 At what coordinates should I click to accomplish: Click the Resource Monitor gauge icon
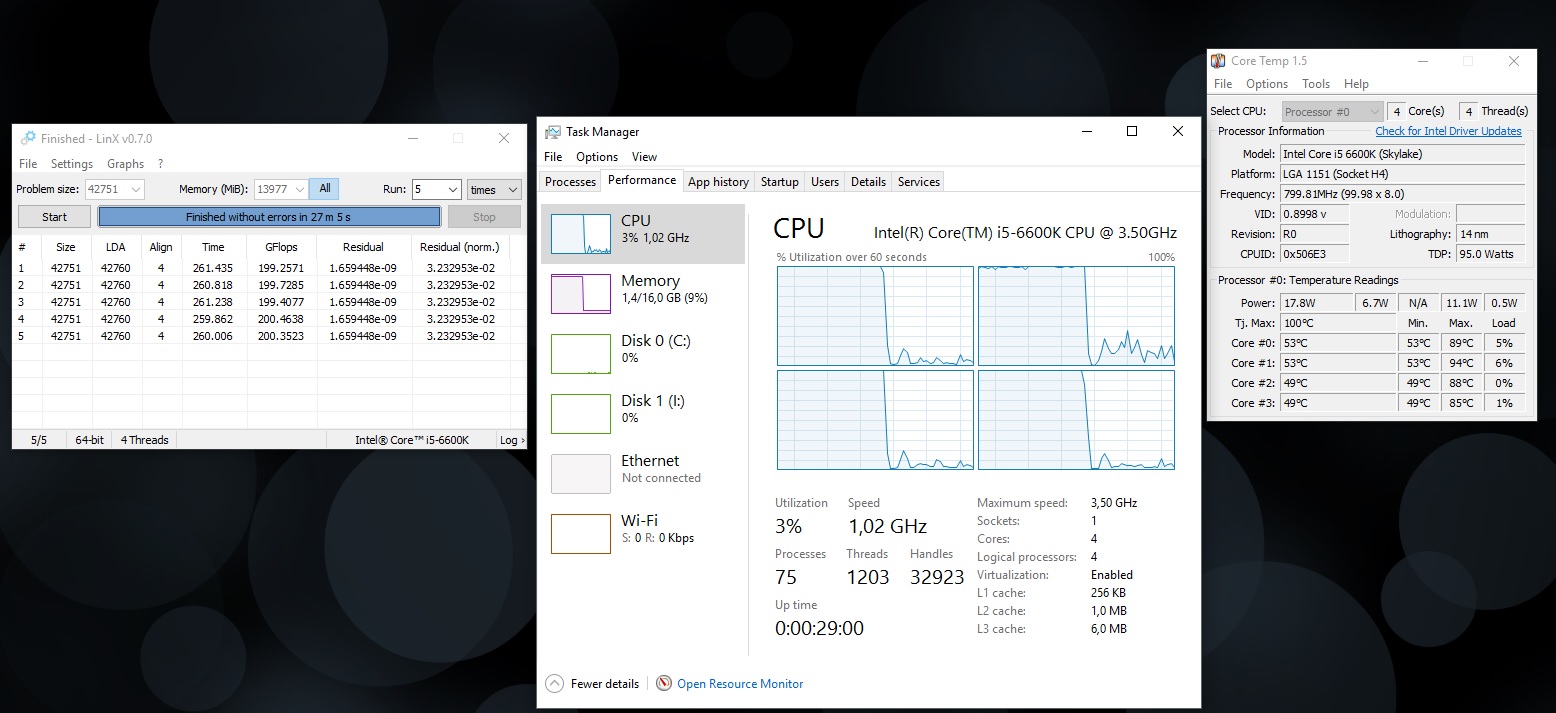pyautogui.click(x=664, y=684)
